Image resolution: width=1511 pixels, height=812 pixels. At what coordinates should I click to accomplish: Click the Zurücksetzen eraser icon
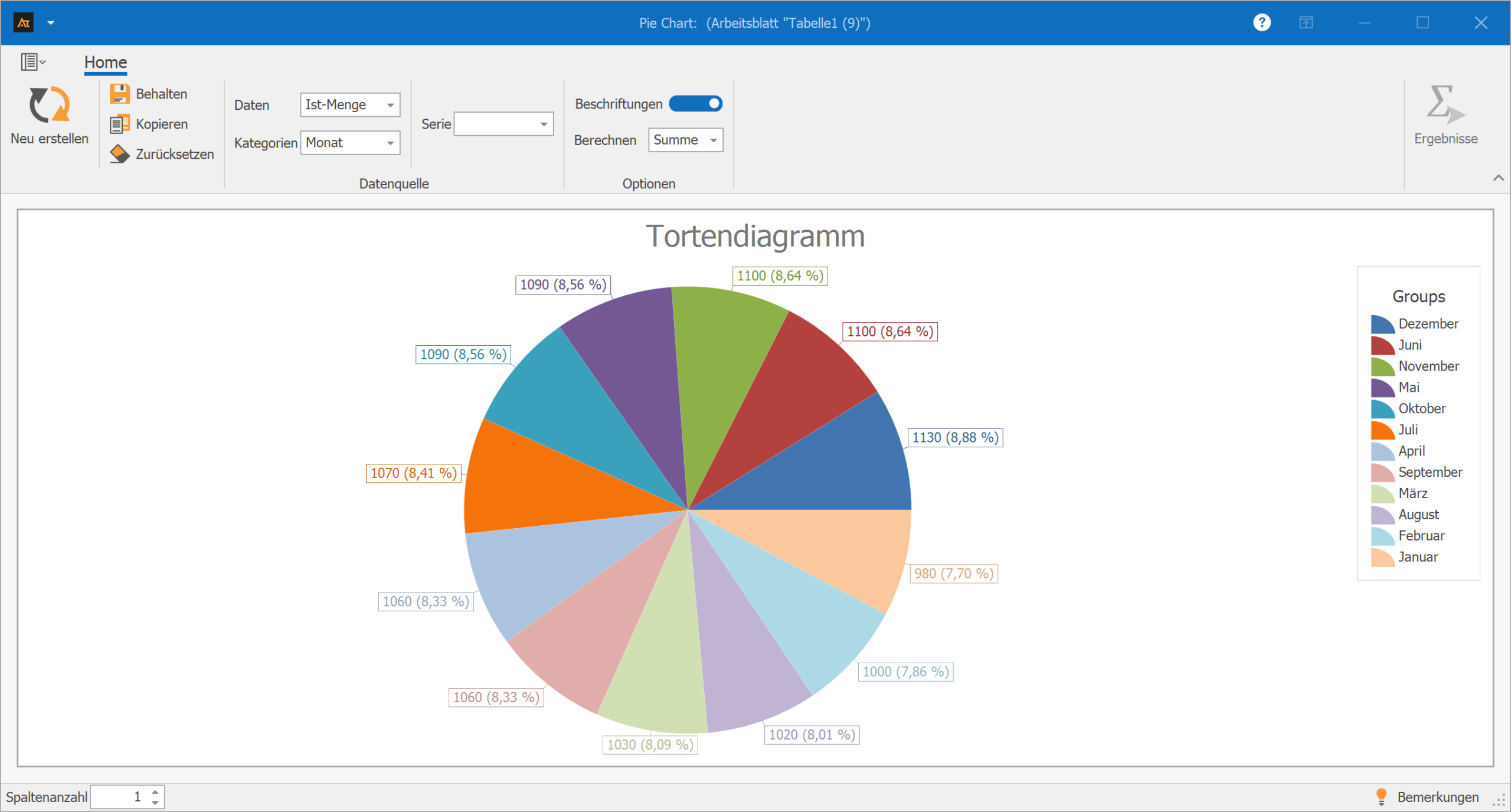click(x=120, y=154)
